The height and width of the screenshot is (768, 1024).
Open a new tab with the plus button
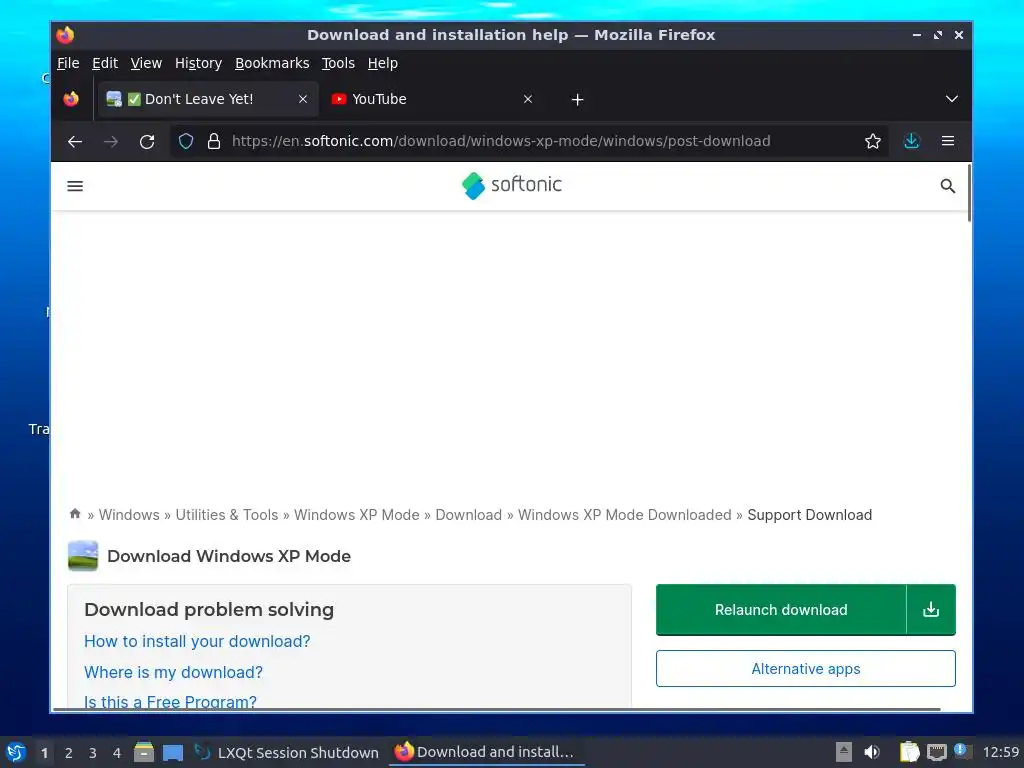click(x=577, y=99)
